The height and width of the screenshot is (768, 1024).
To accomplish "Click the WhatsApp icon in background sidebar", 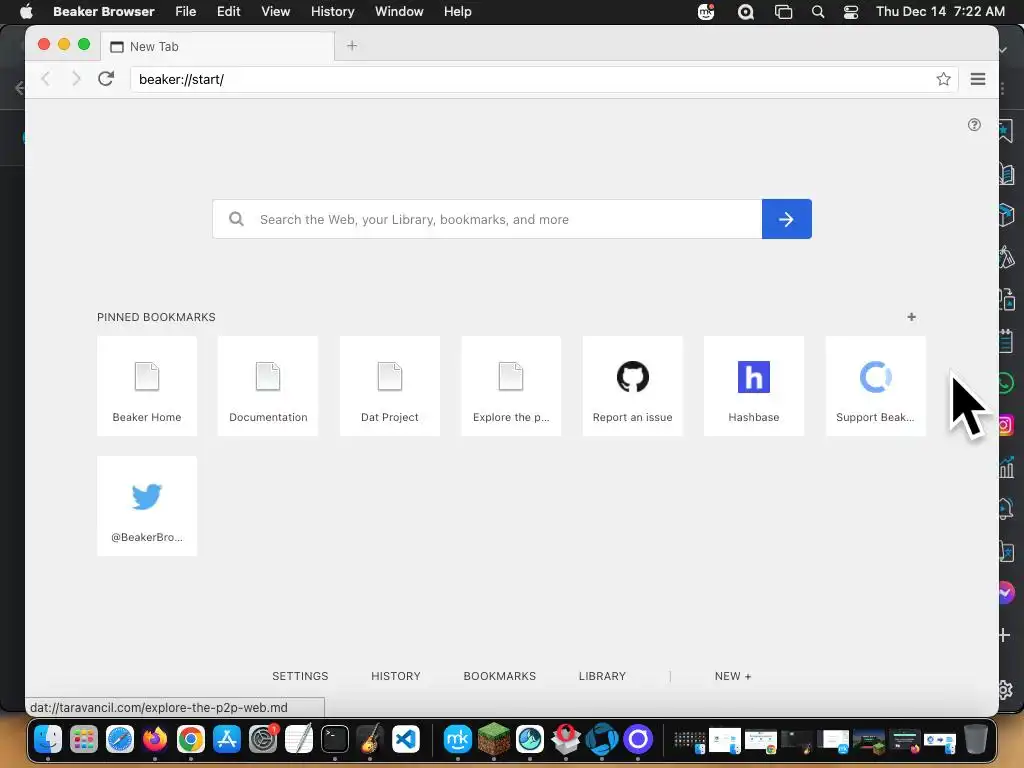I will point(1006,383).
